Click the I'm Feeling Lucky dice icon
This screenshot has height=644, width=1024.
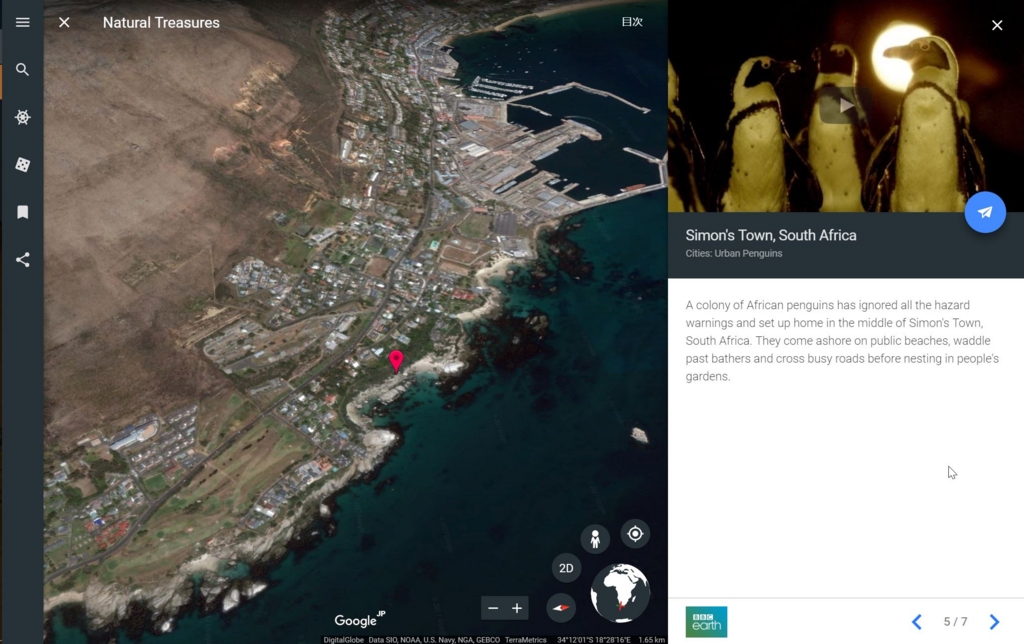(22, 165)
